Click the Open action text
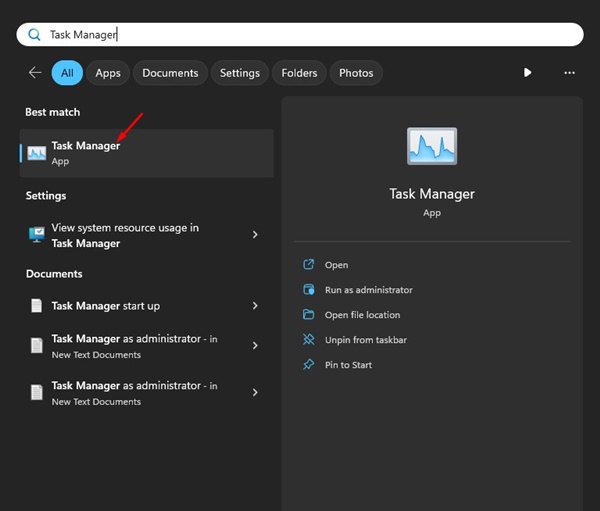The image size is (600, 511). point(337,265)
